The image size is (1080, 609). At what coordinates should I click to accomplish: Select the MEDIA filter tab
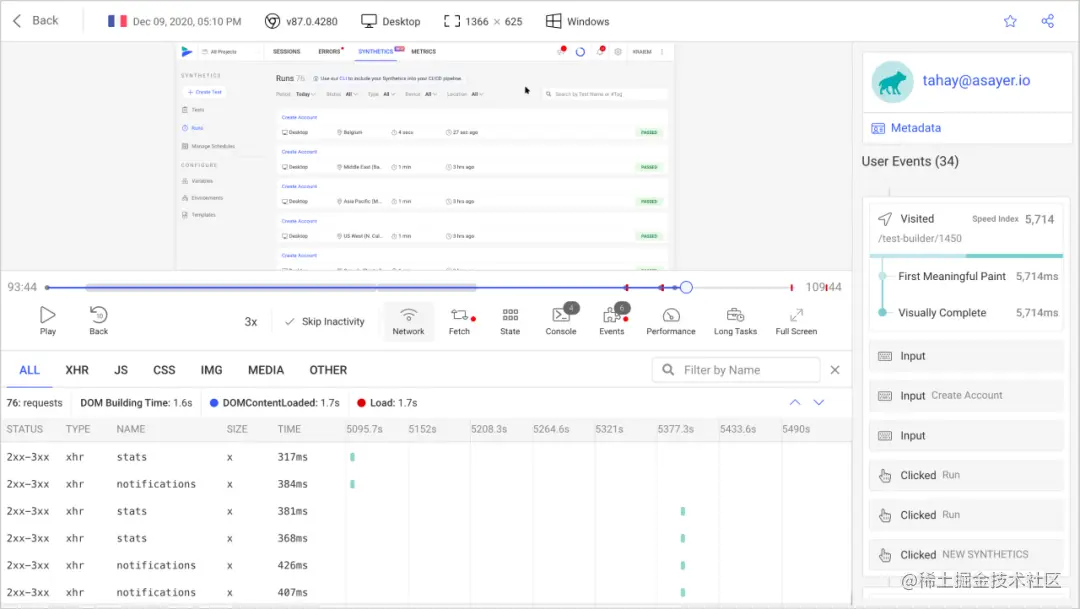[266, 370]
